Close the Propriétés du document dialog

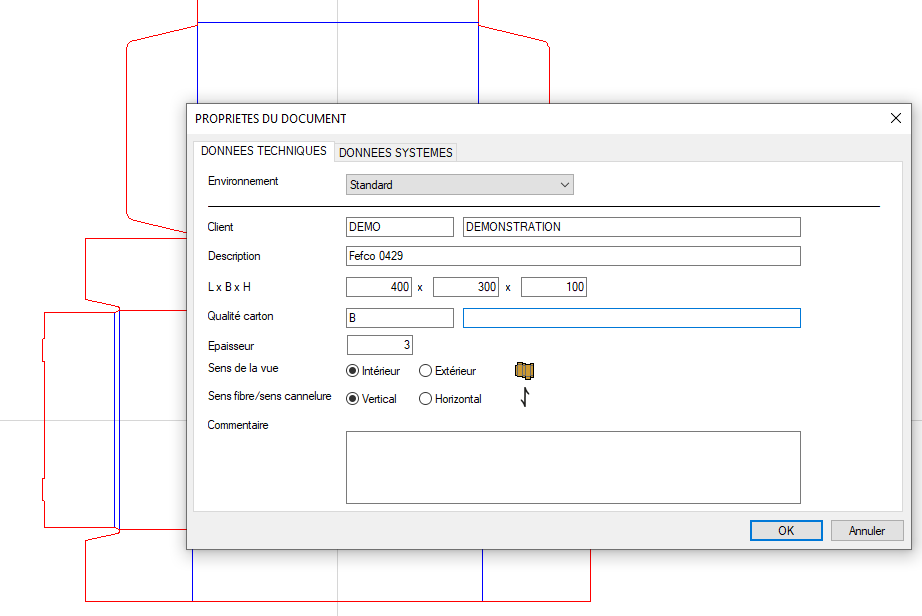pyautogui.click(x=896, y=118)
